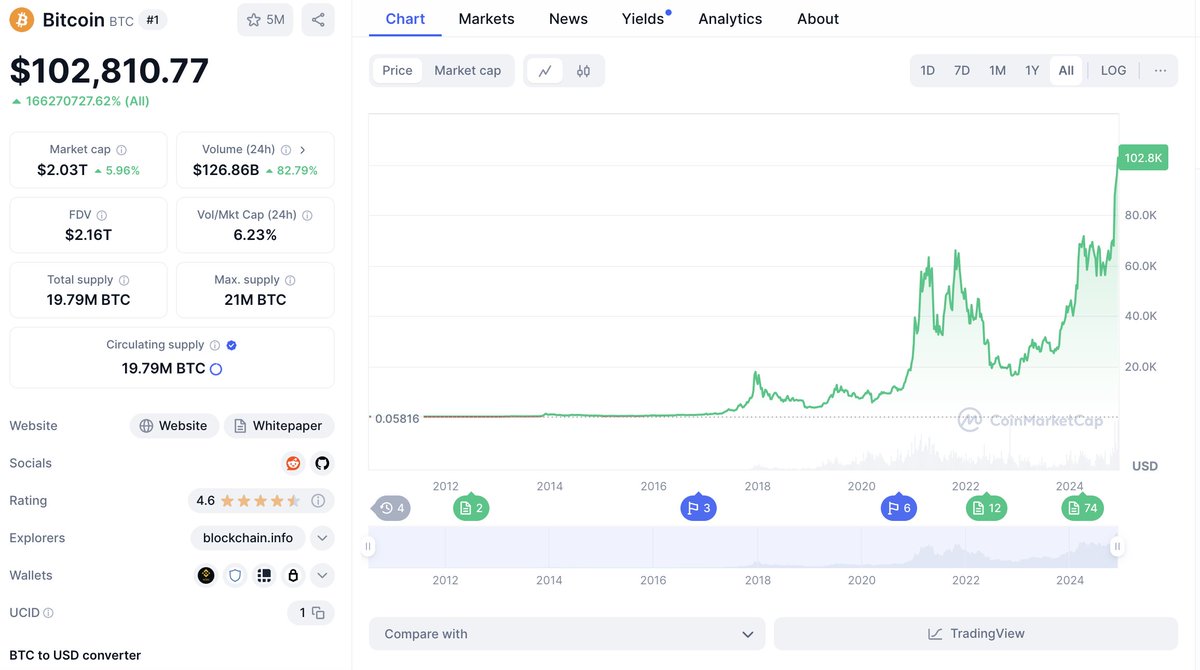
Task: Click the Bitcoin logo icon
Action: click(22, 20)
